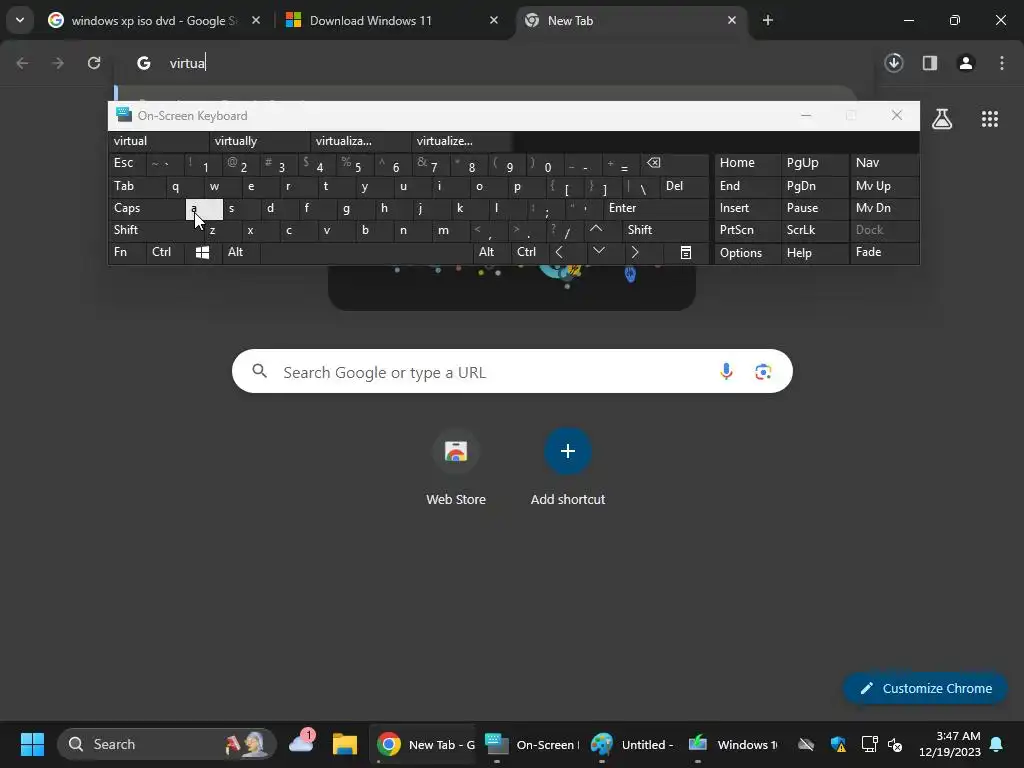Switch to the Untitled Paint taskbar window
Viewport: 1024px width, 768px height.
point(632,744)
